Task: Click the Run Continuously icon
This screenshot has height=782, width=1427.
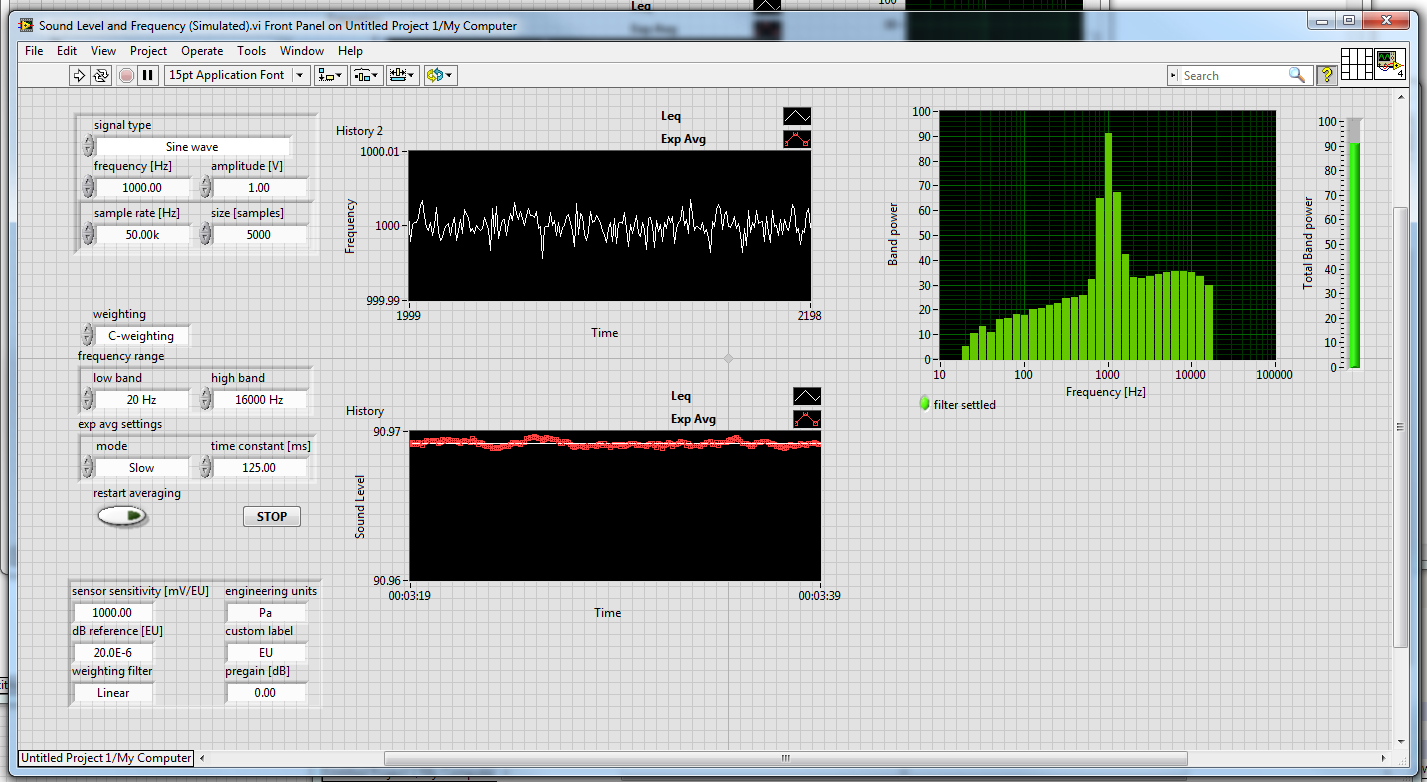Action: click(x=101, y=75)
